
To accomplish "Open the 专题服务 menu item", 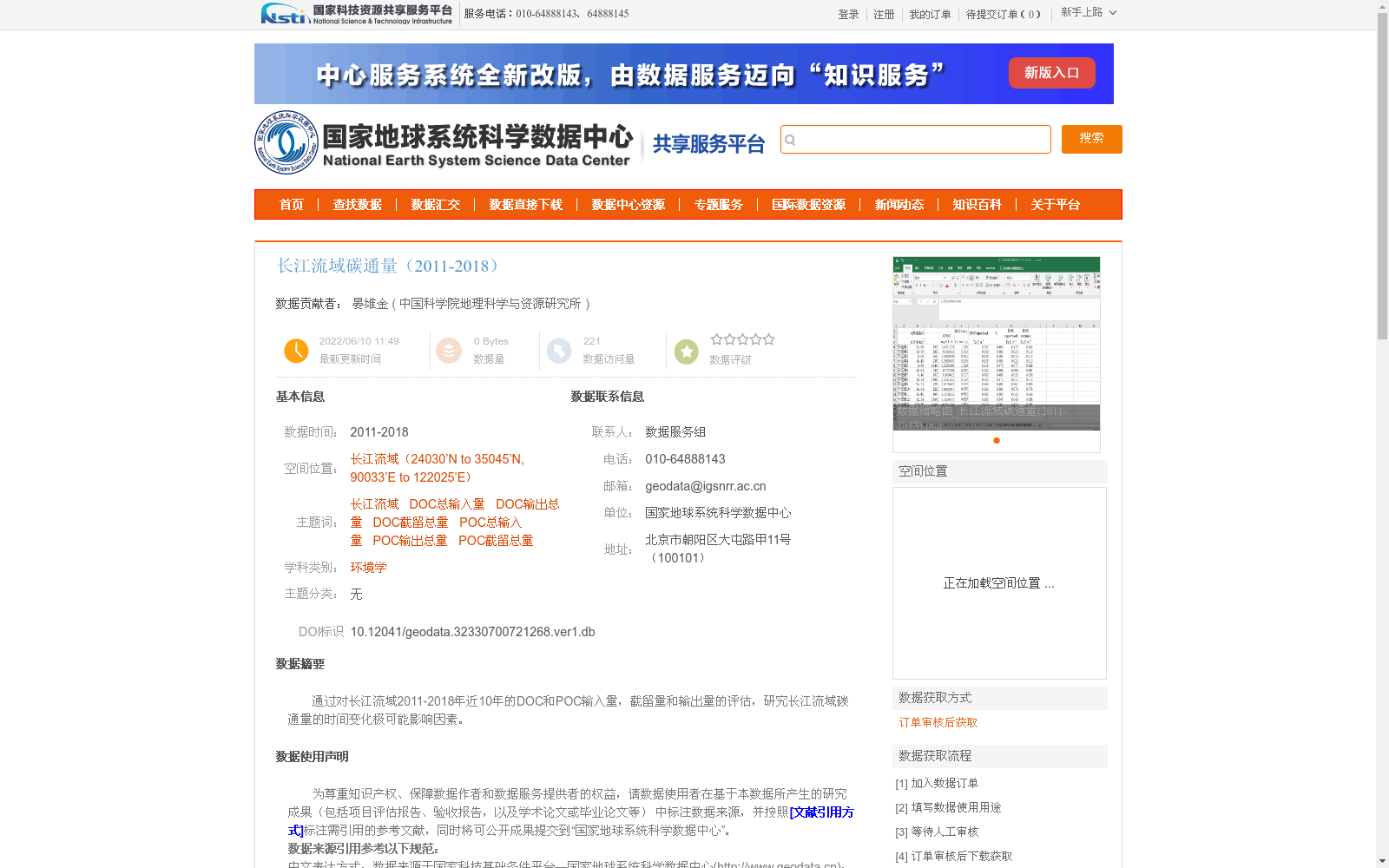I will 719,205.
